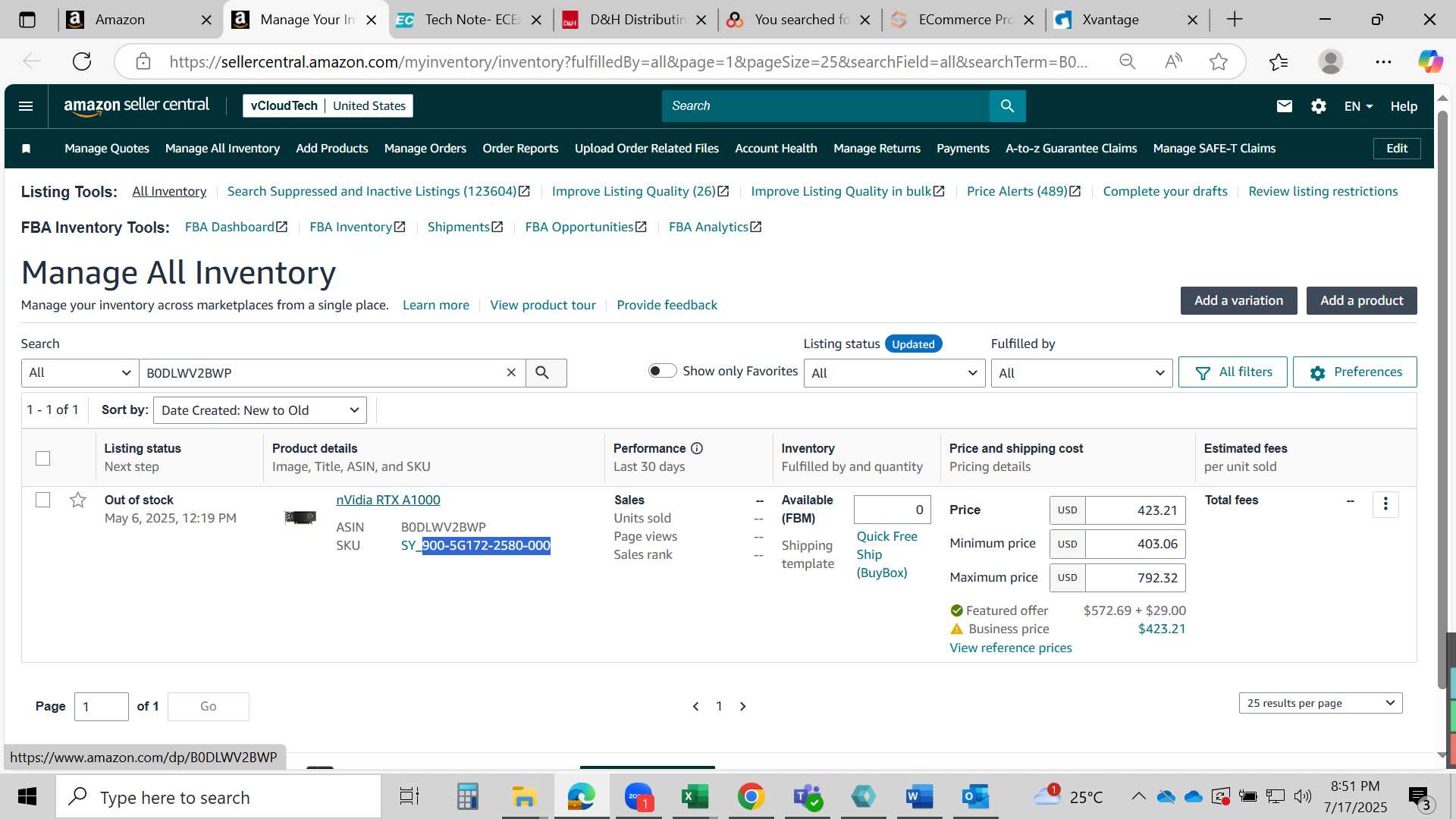The height and width of the screenshot is (819, 1456).
Task: Open Manage Quotes menu item
Action: [107, 149]
